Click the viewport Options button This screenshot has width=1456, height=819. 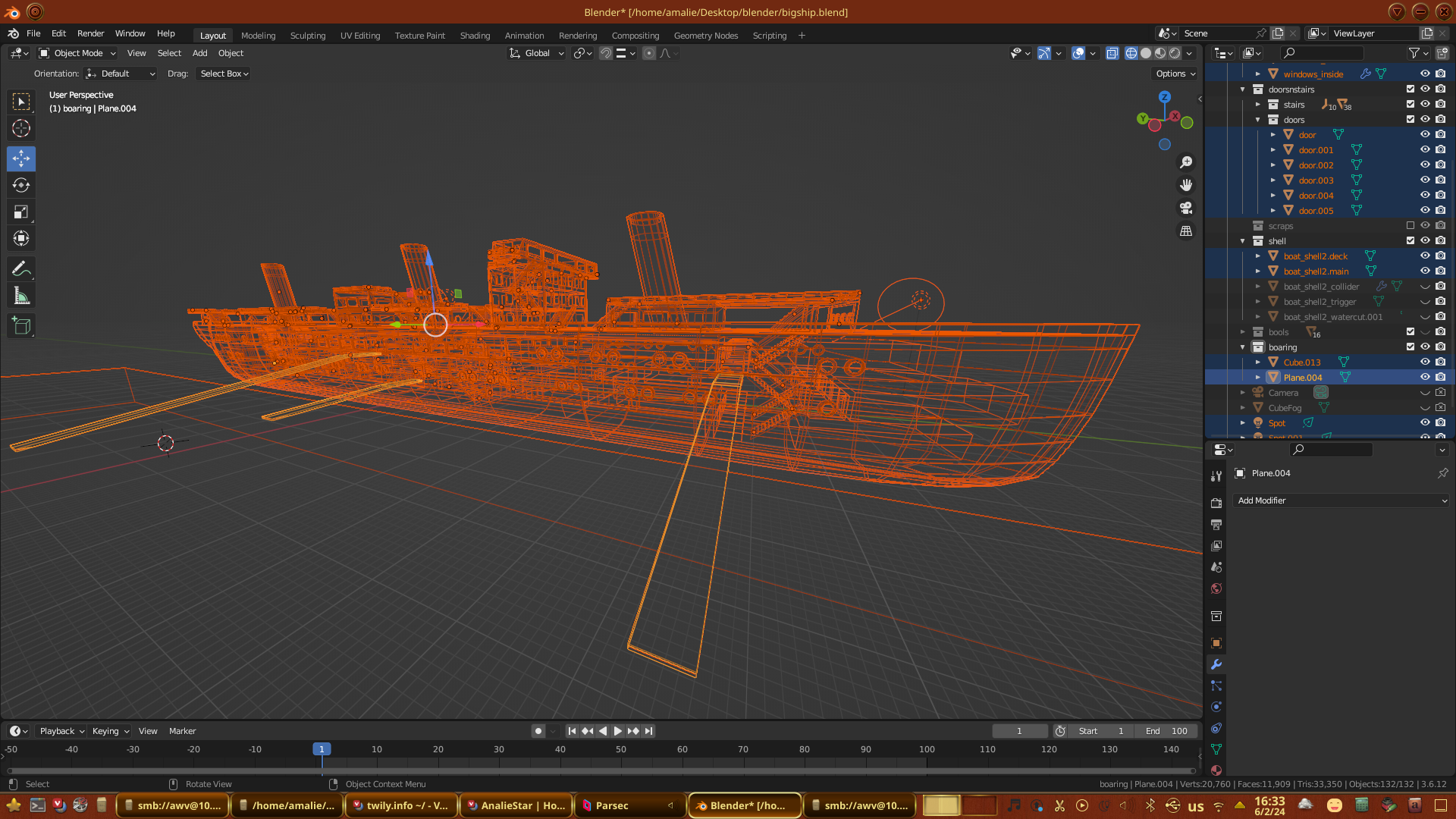pyautogui.click(x=1175, y=74)
